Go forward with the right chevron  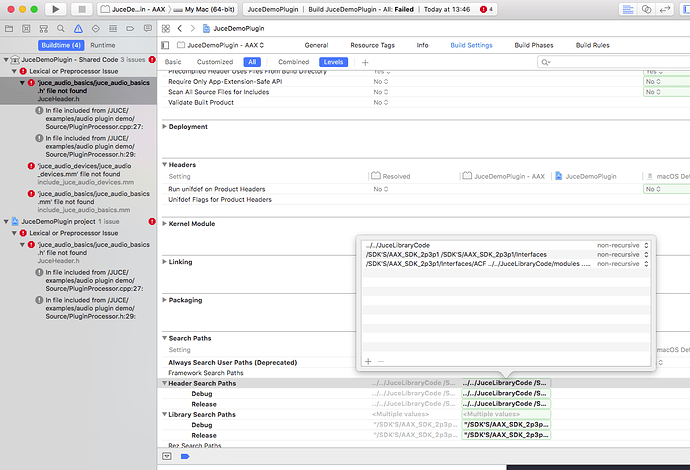click(x=193, y=29)
